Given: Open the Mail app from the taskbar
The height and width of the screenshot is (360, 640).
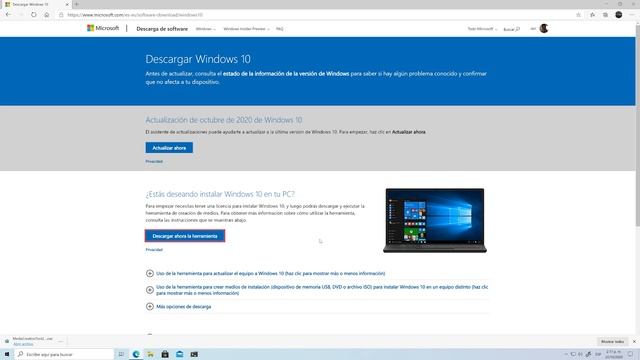Looking at the screenshot, I should 180,354.
